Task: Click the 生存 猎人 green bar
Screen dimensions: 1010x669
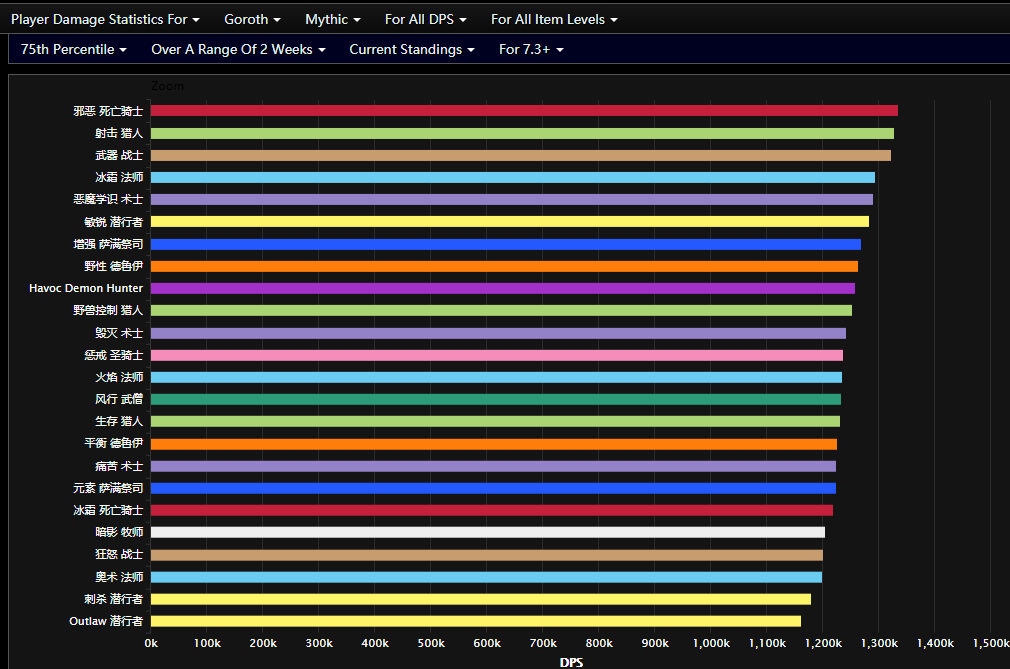Action: [495, 421]
